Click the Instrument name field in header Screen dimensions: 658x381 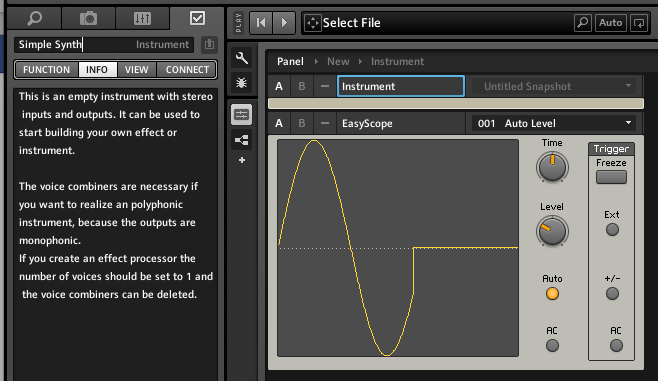click(x=401, y=86)
